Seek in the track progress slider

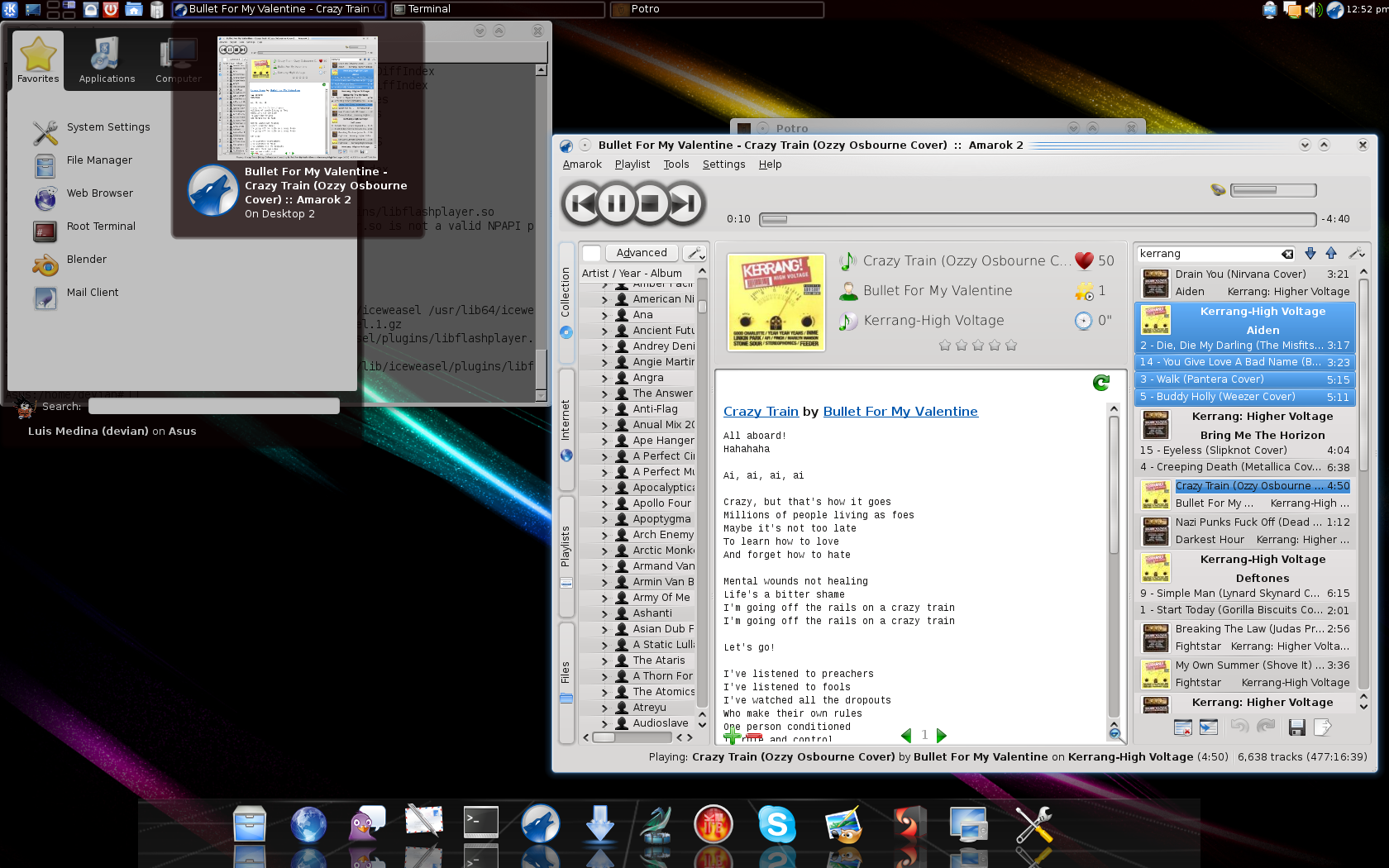point(1038,219)
